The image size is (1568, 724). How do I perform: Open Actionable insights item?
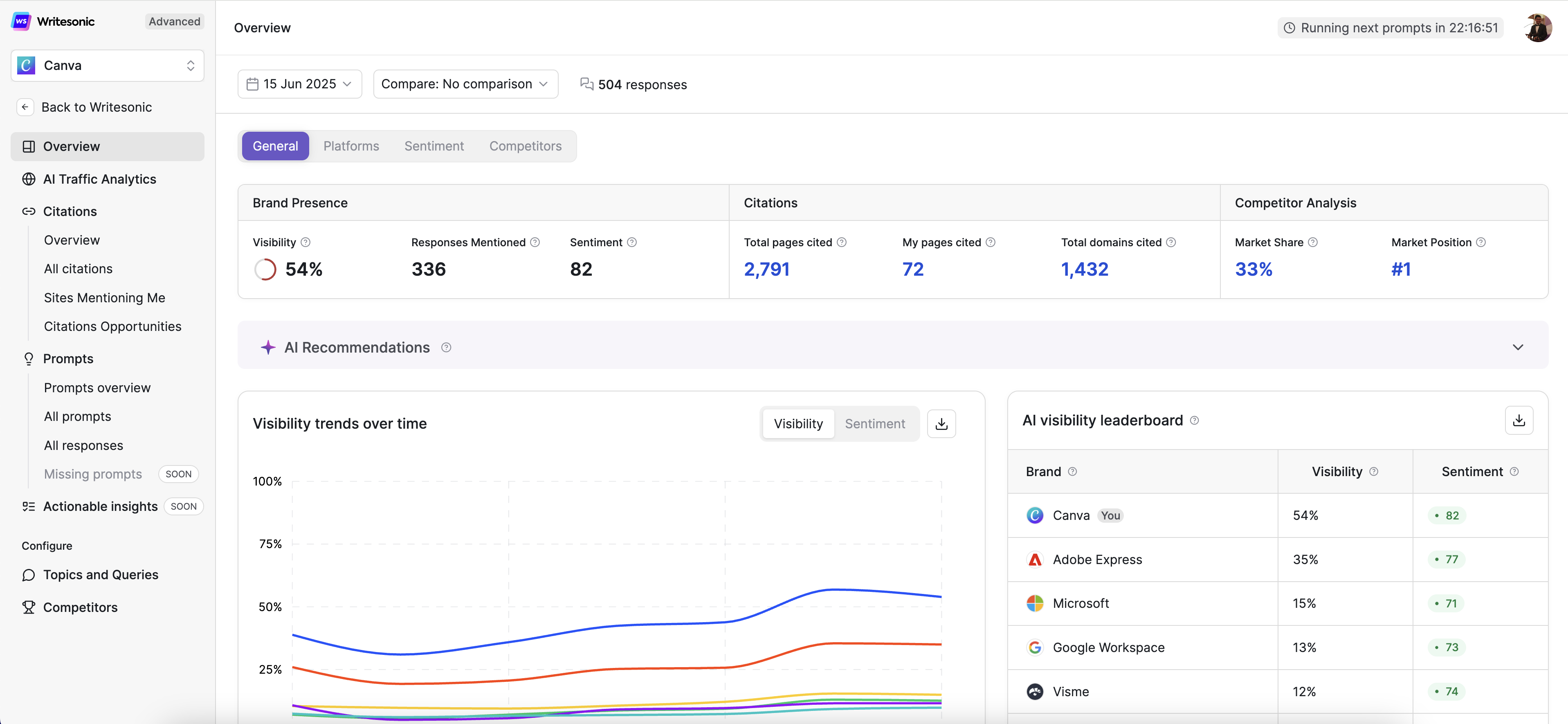tap(101, 507)
